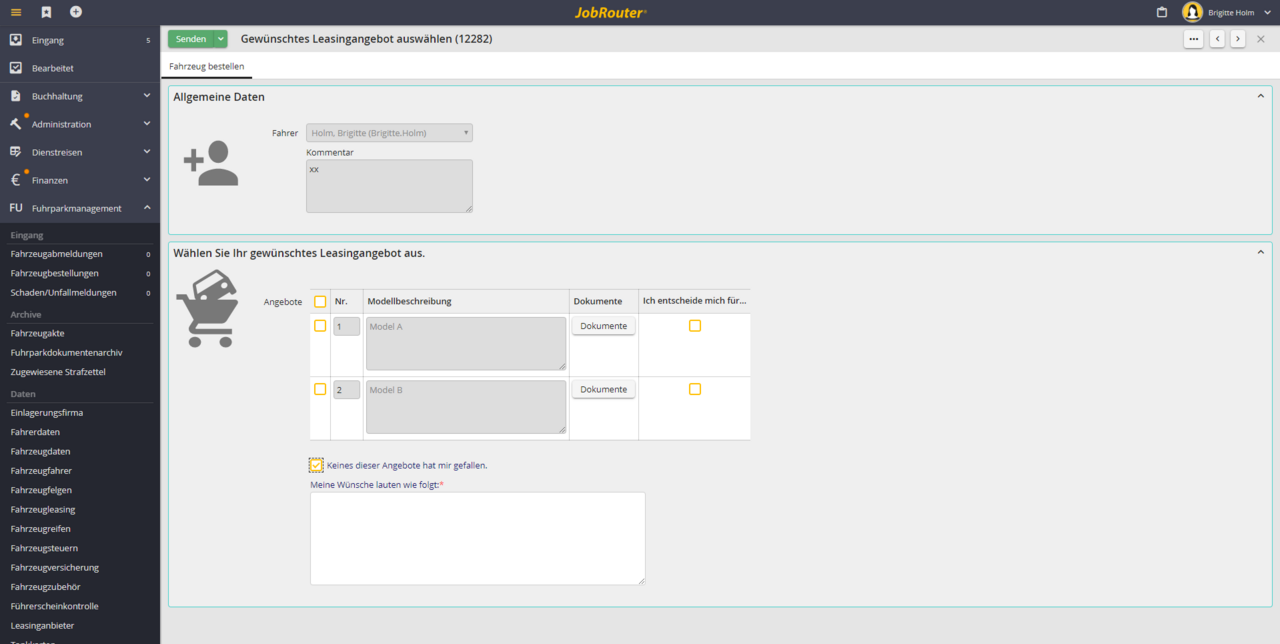Click the FU Fuhrparkmanagement icon
The height and width of the screenshot is (644, 1280).
tap(15, 208)
